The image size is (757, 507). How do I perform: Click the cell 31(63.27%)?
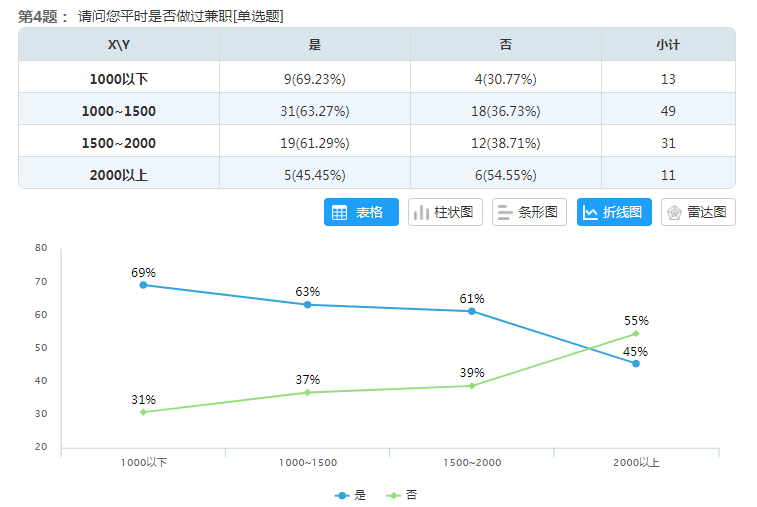[x=315, y=111]
